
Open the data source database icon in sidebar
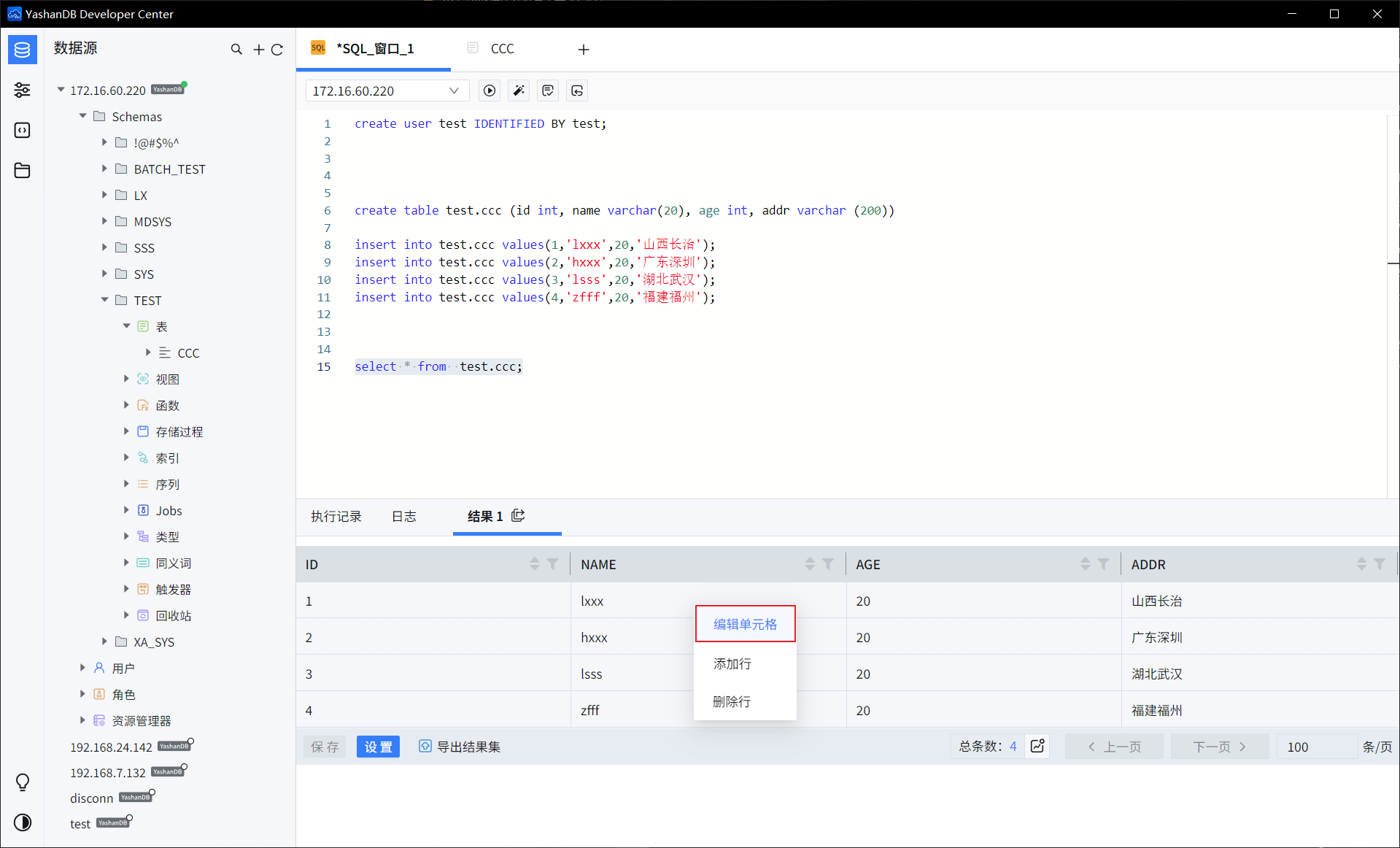tap(23, 50)
